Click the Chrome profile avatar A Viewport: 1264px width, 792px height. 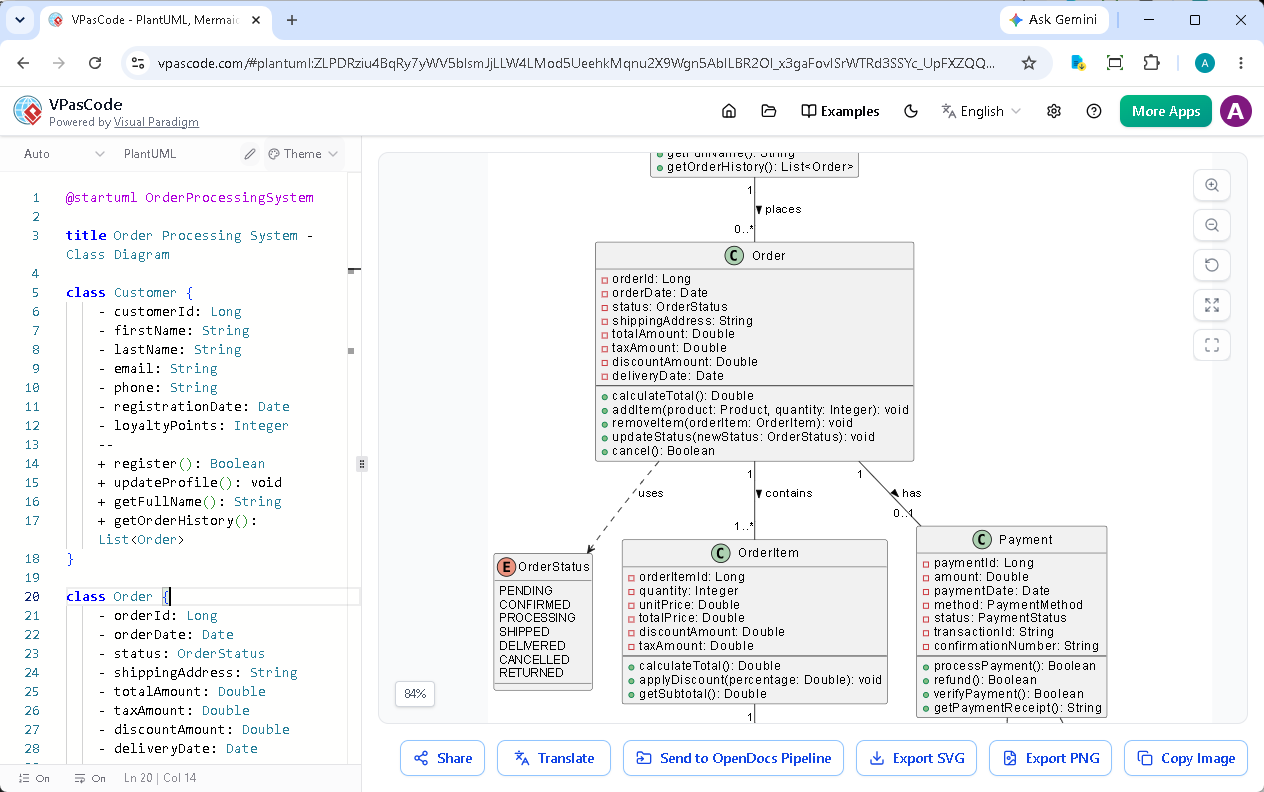point(1205,63)
